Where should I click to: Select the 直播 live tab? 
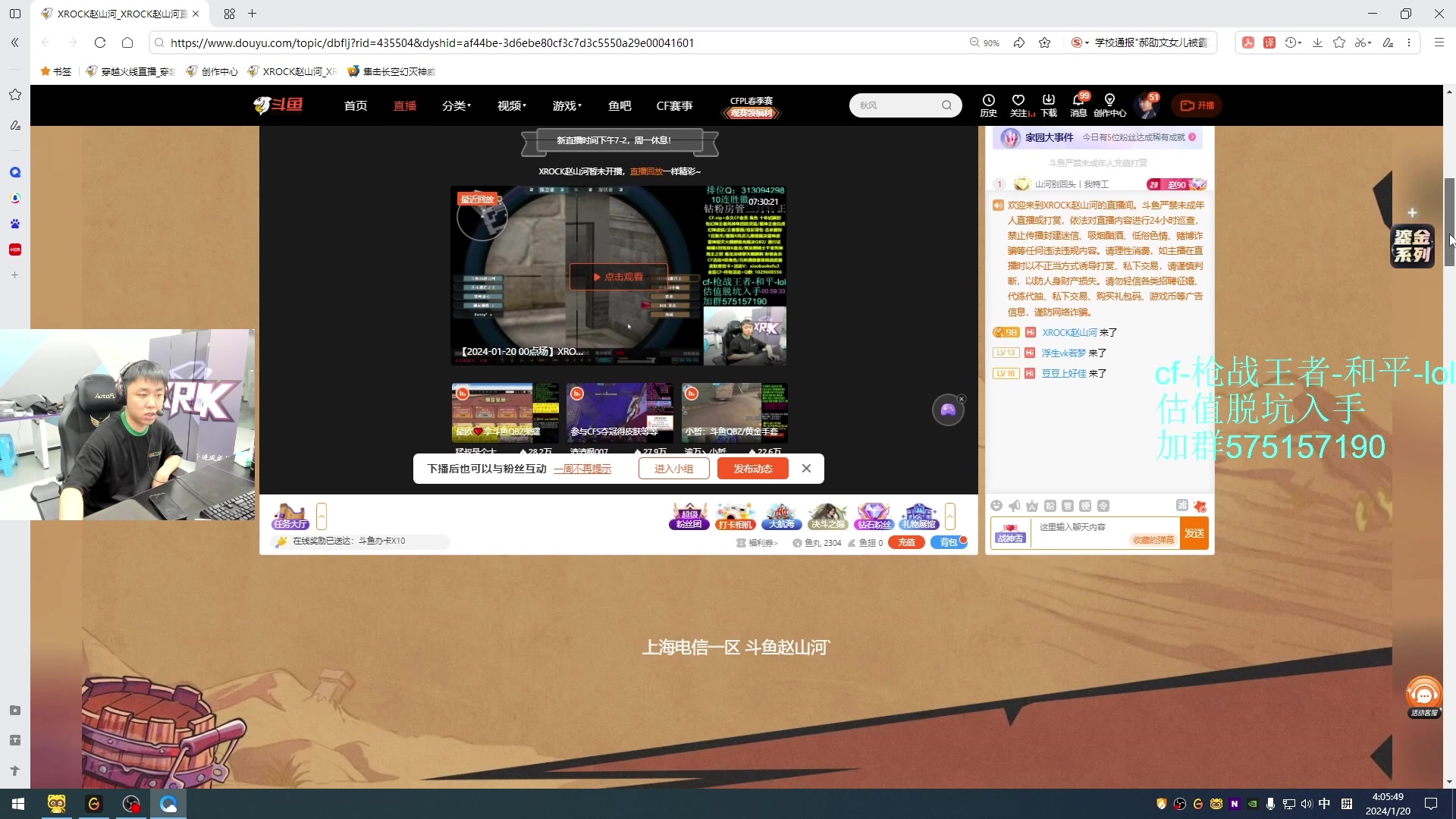tap(405, 105)
